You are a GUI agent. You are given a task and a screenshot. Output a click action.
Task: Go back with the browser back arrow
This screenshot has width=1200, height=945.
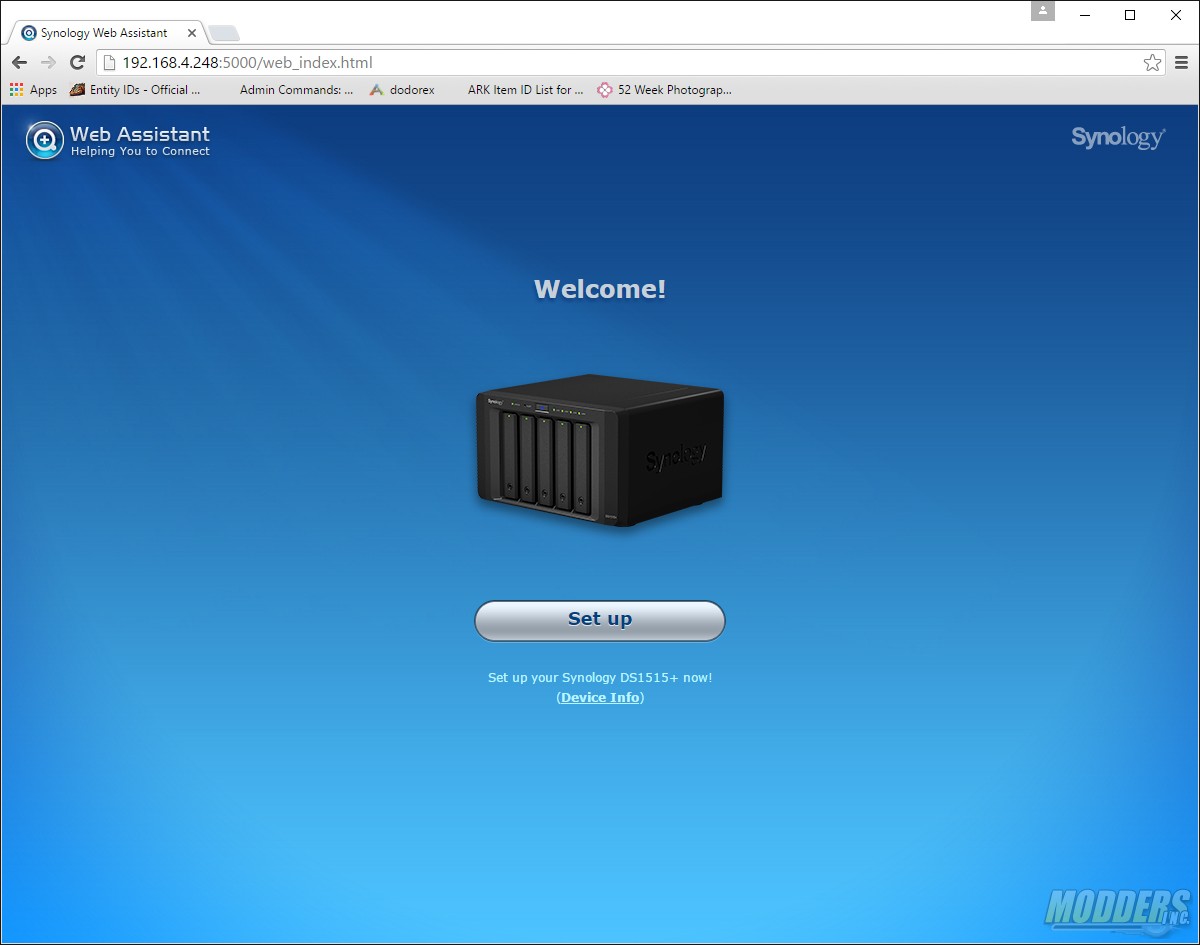tap(19, 62)
